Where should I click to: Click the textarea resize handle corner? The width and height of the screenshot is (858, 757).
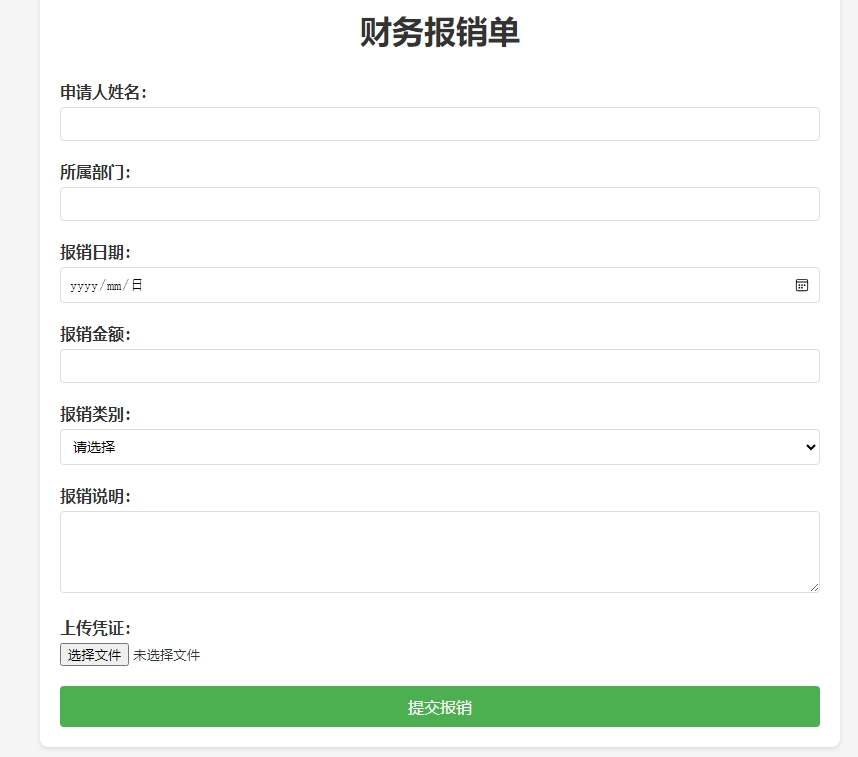(x=814, y=587)
